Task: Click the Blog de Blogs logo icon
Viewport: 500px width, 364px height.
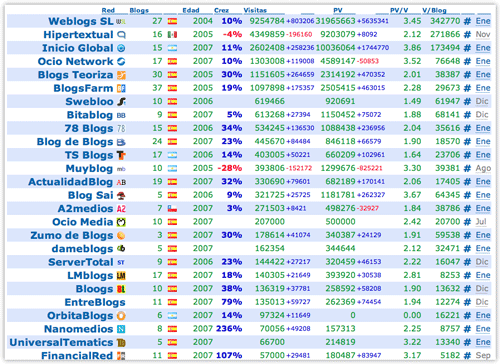Action: coord(121,142)
